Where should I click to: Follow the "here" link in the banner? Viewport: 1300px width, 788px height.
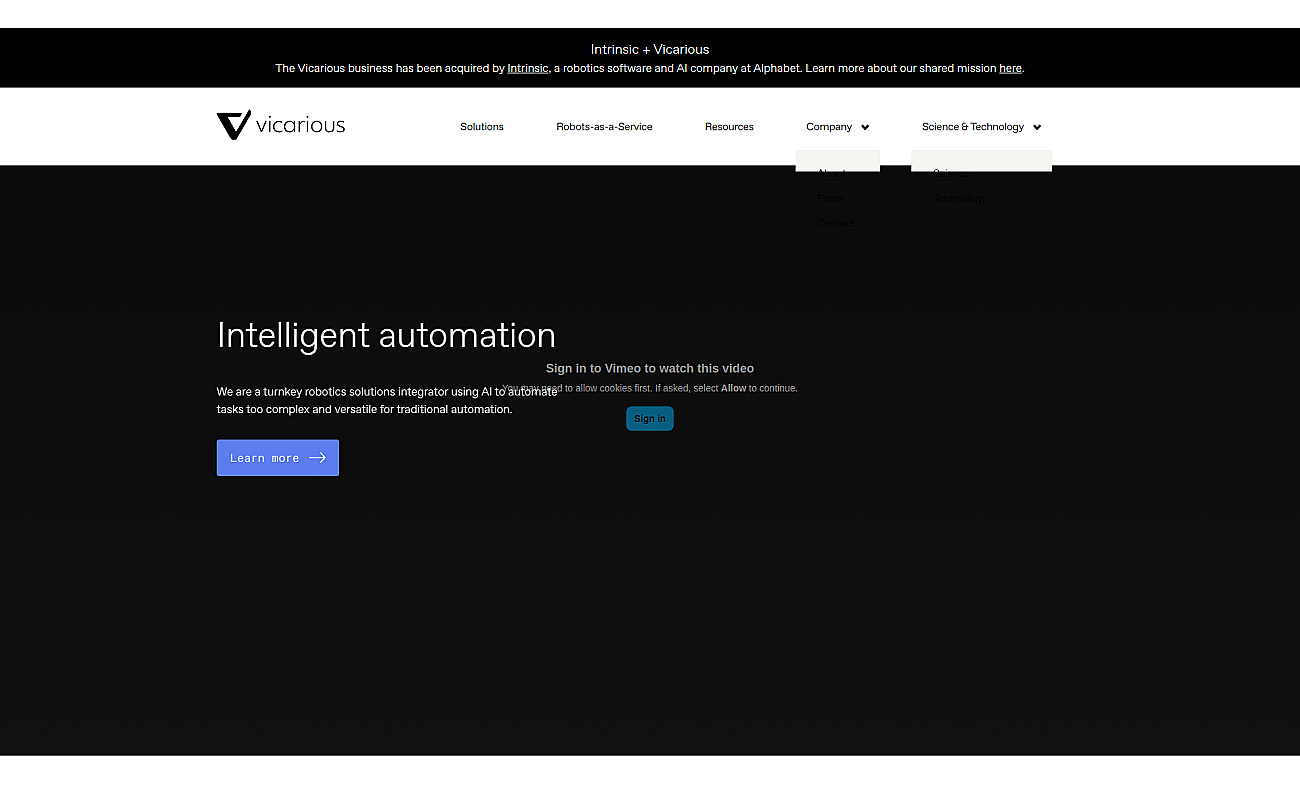point(1010,68)
